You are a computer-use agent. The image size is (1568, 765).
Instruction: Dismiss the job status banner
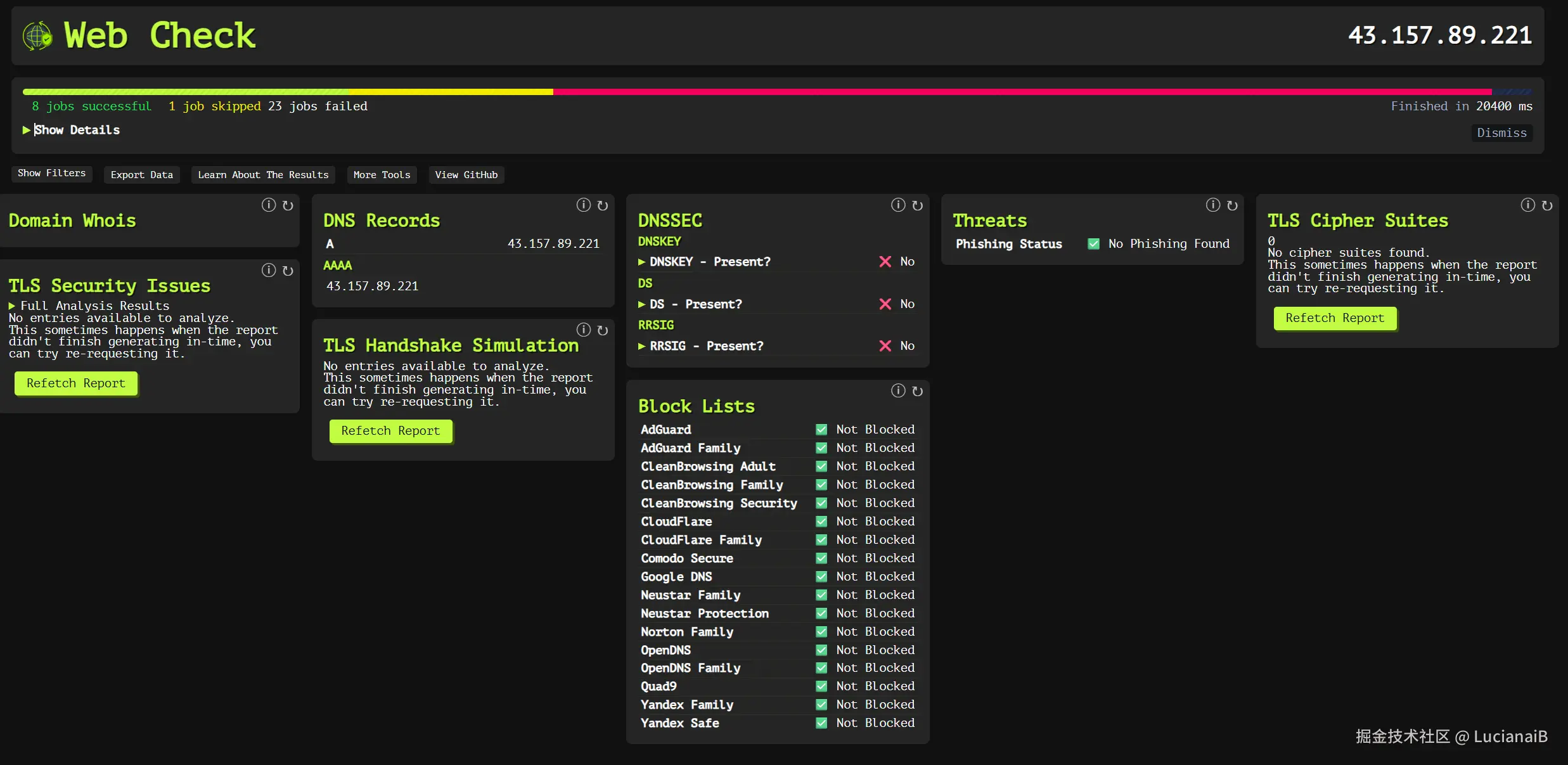(1501, 133)
